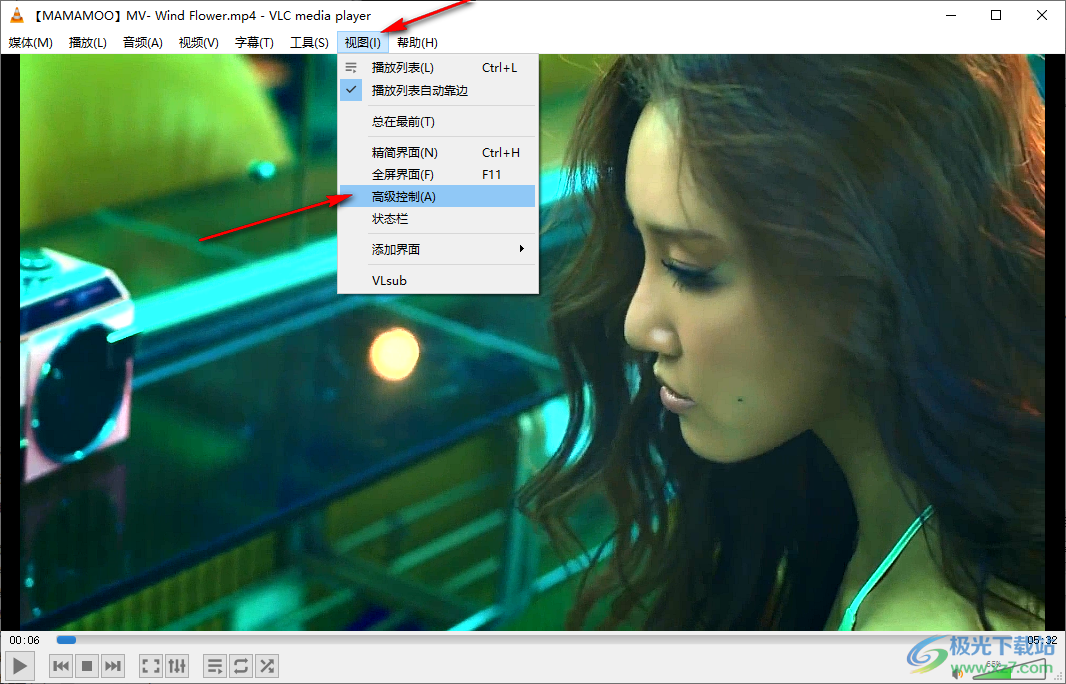
Task: Jump to the previous media track
Action: (61, 666)
